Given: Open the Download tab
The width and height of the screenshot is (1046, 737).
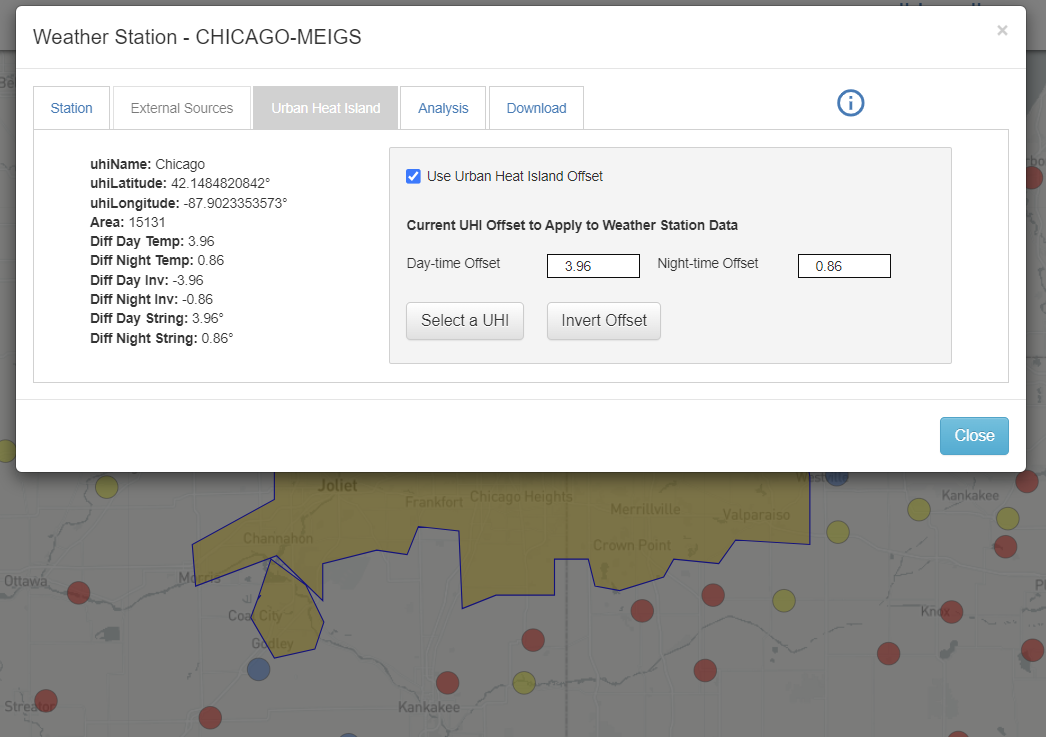Looking at the screenshot, I should (x=536, y=108).
